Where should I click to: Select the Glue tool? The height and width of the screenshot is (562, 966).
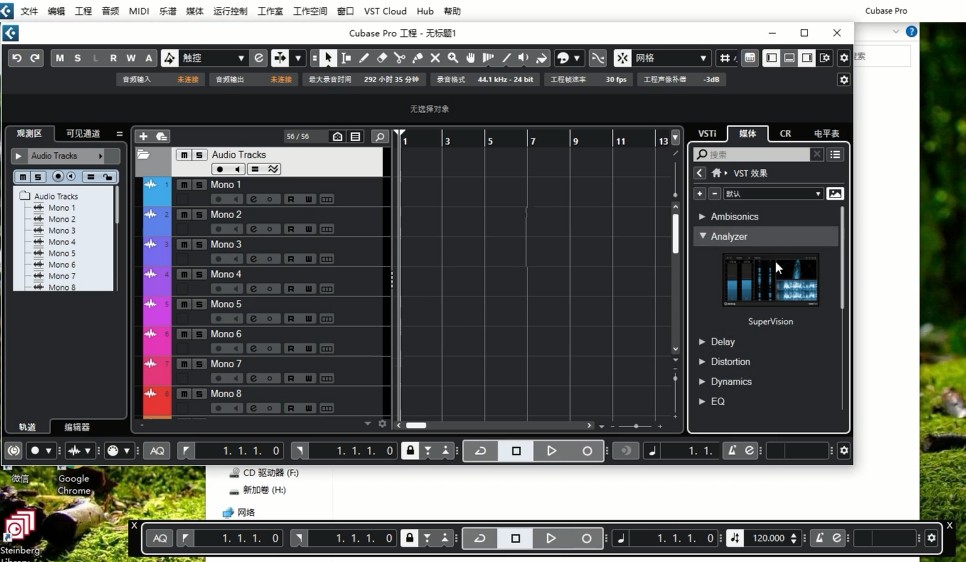tap(418, 58)
